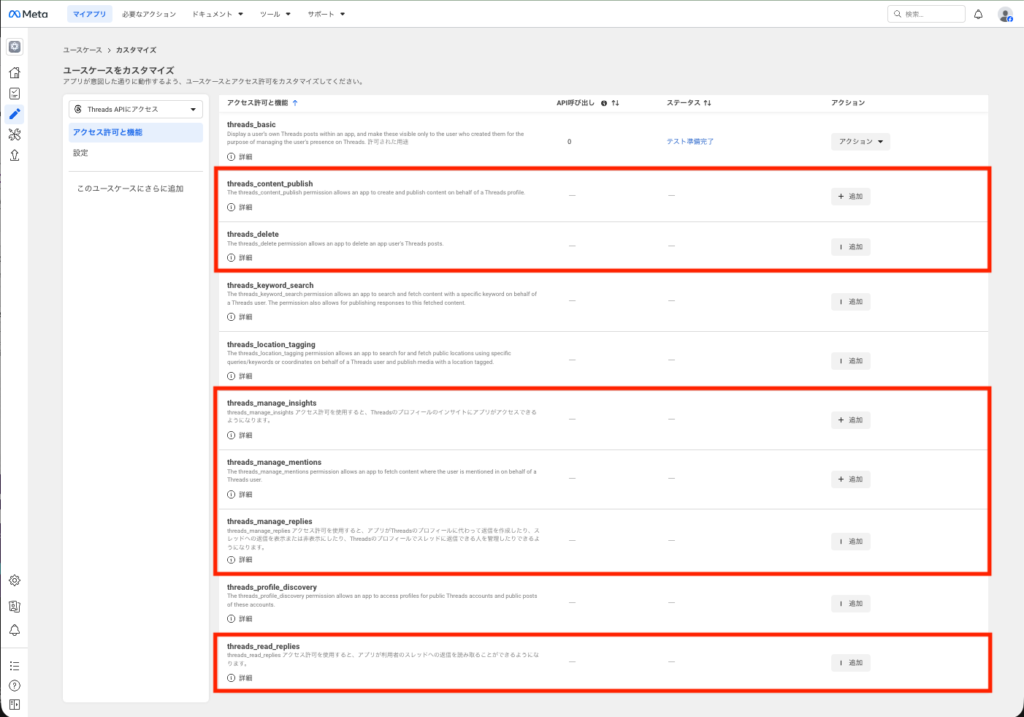
Task: Click the checklist review icon in left sidebar
Action: 14,93
